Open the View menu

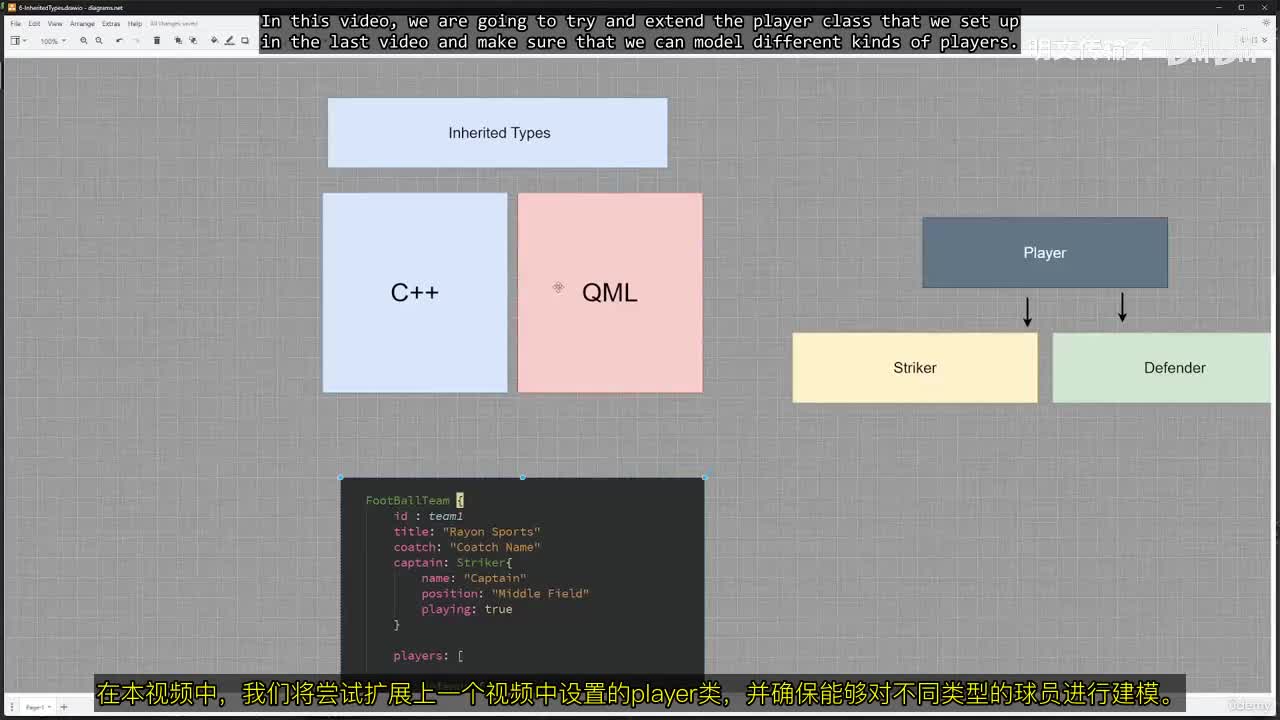point(55,24)
